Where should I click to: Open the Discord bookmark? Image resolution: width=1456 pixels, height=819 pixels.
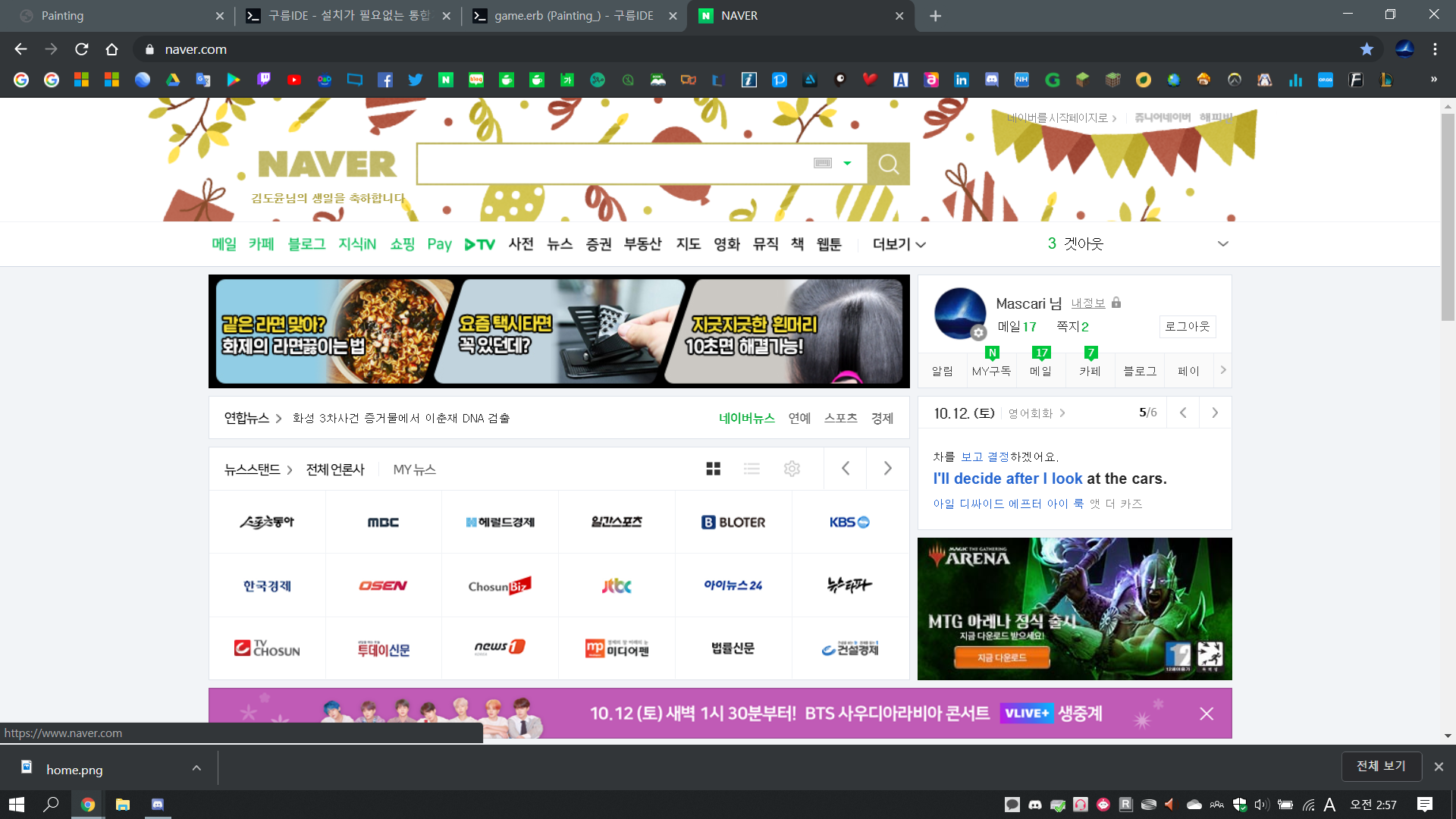pos(992,80)
